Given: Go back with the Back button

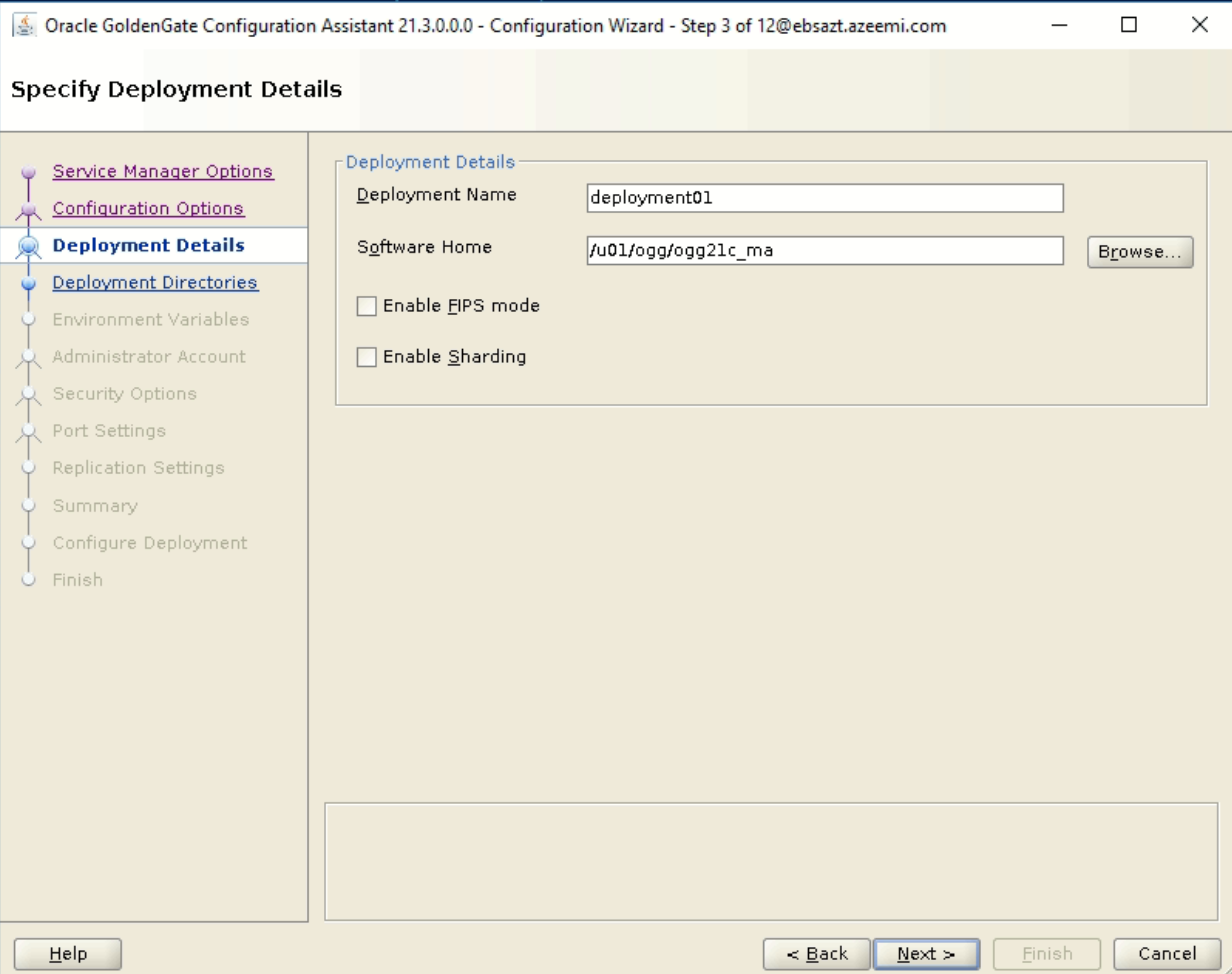Looking at the screenshot, I should 817,954.
